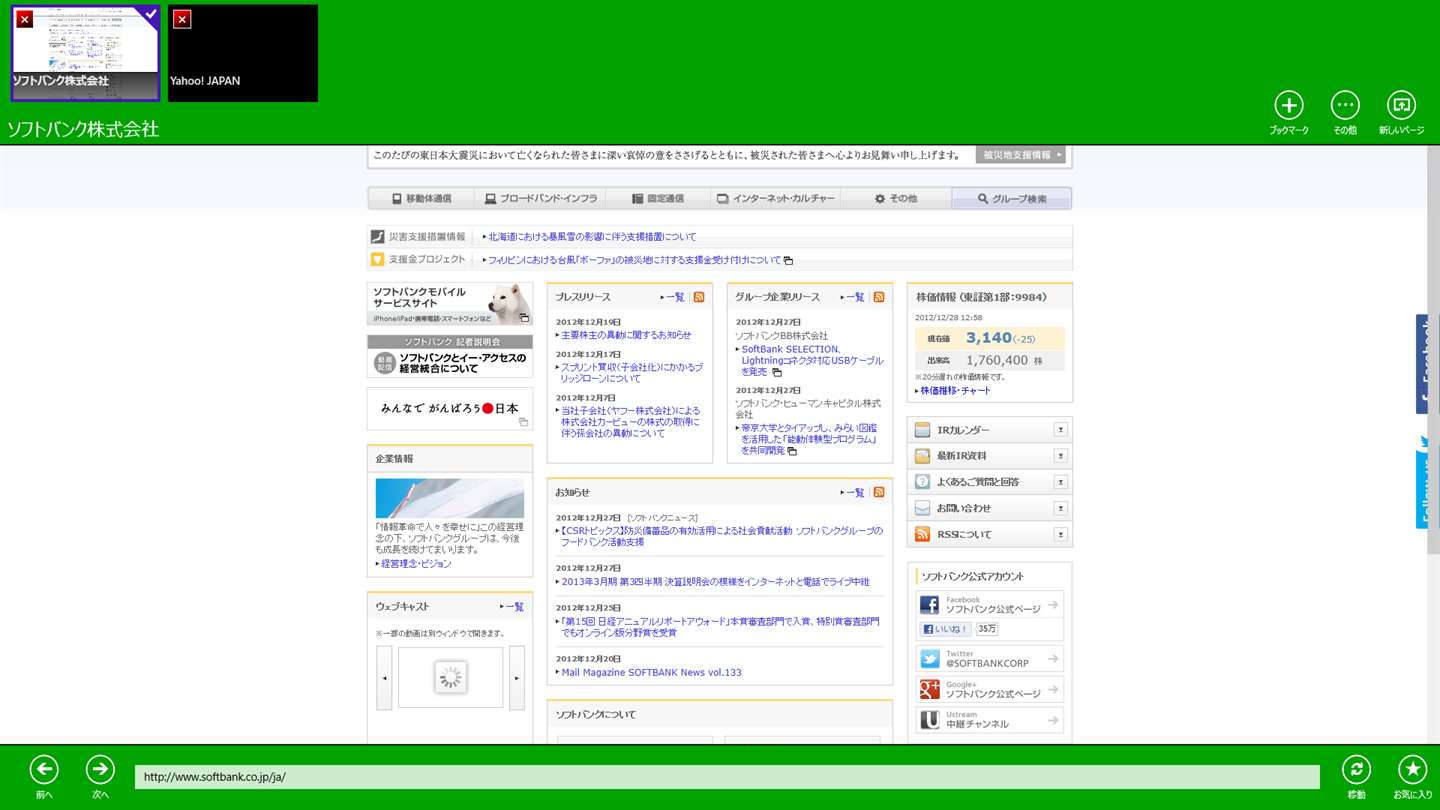The width and height of the screenshot is (1440, 810).
Task: Click previous arrow in ウェブキャスト carousel
Action: [384, 678]
